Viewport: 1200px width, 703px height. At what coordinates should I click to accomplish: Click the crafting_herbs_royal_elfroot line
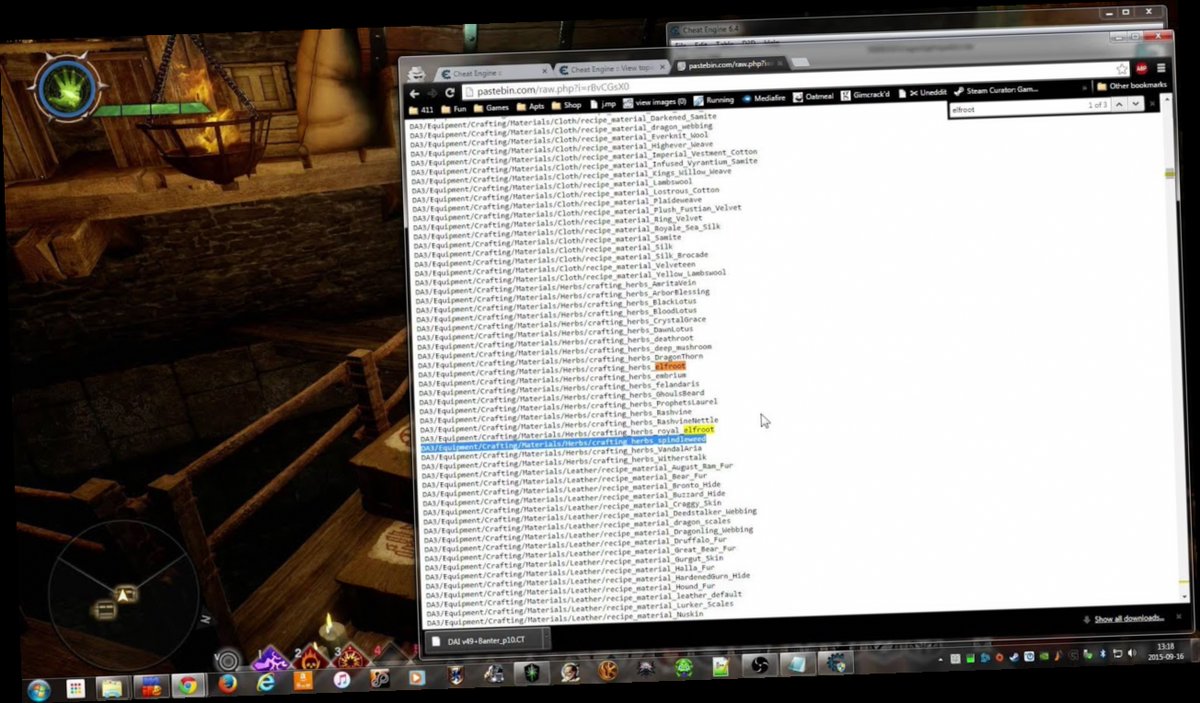tap(565, 432)
